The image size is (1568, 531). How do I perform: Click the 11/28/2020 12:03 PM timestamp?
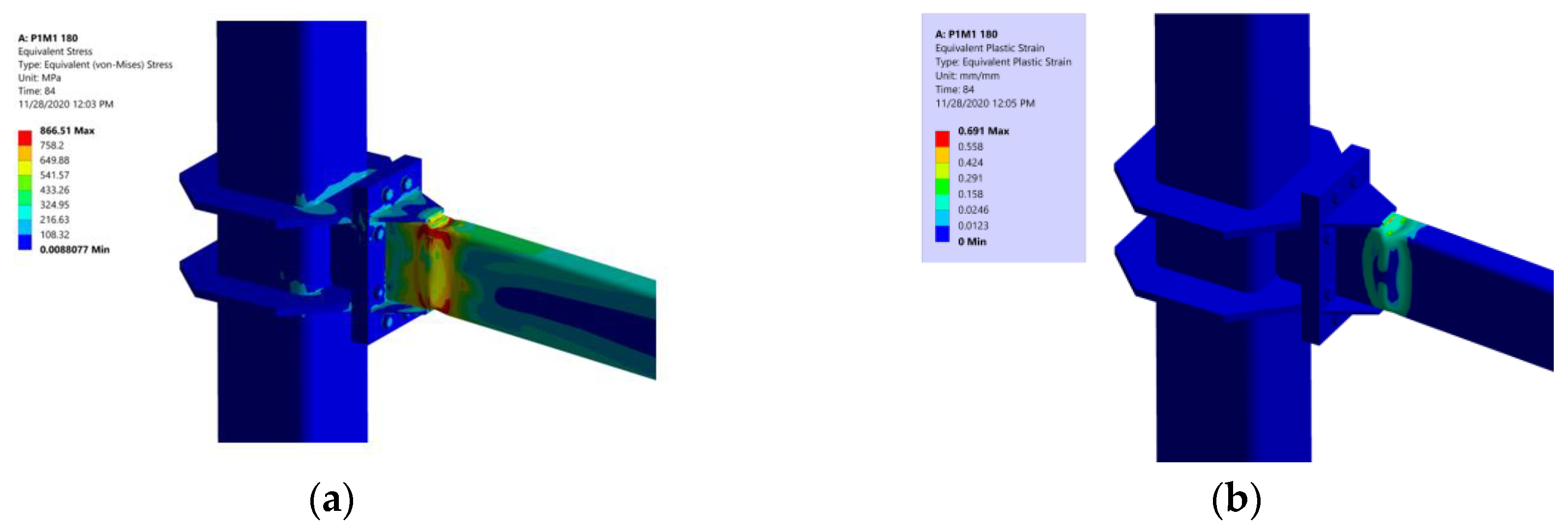tap(66, 105)
